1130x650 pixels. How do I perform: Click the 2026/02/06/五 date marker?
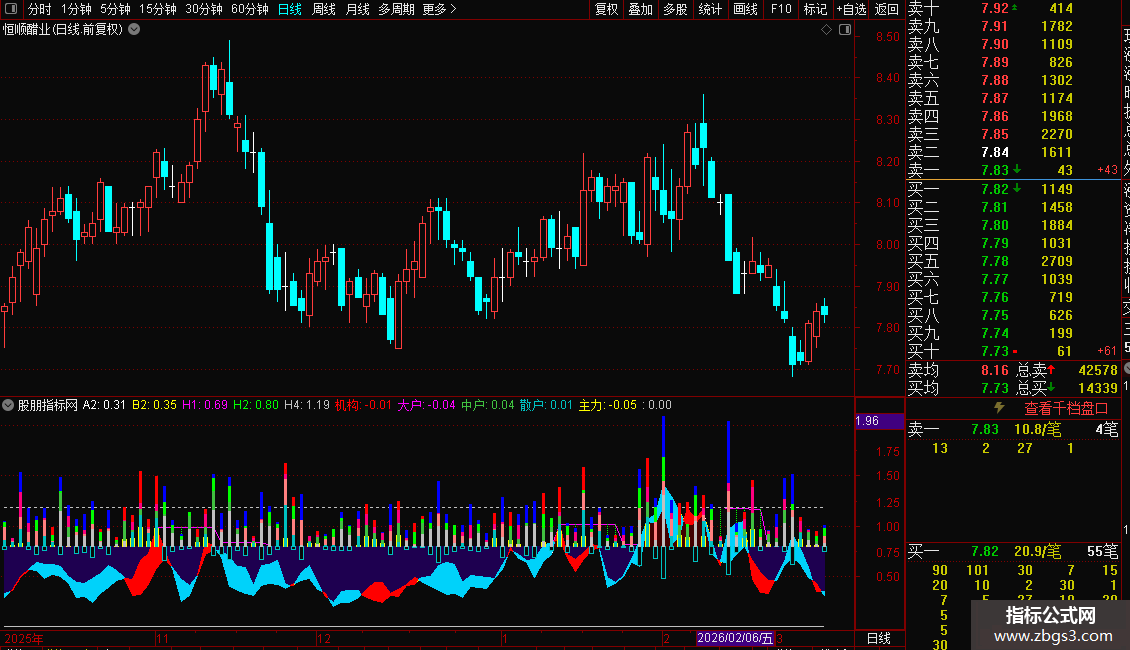pos(735,638)
